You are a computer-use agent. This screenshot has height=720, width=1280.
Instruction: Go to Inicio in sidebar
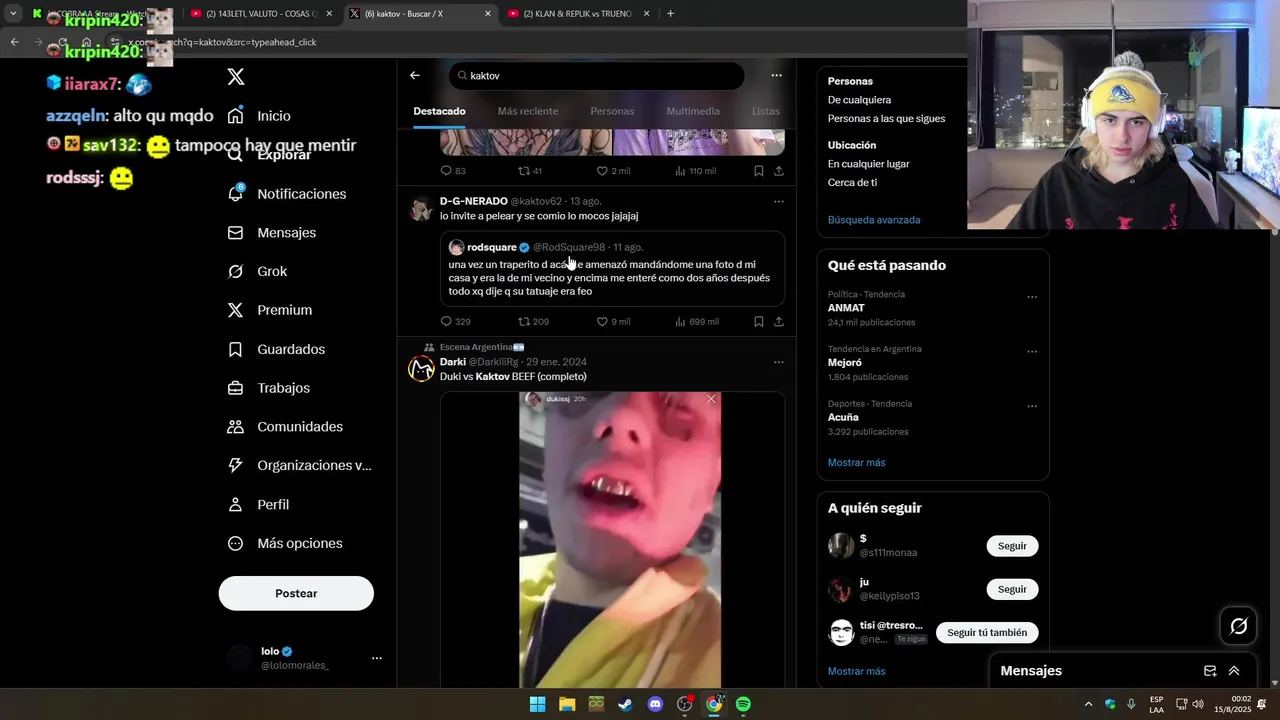[x=259, y=116]
